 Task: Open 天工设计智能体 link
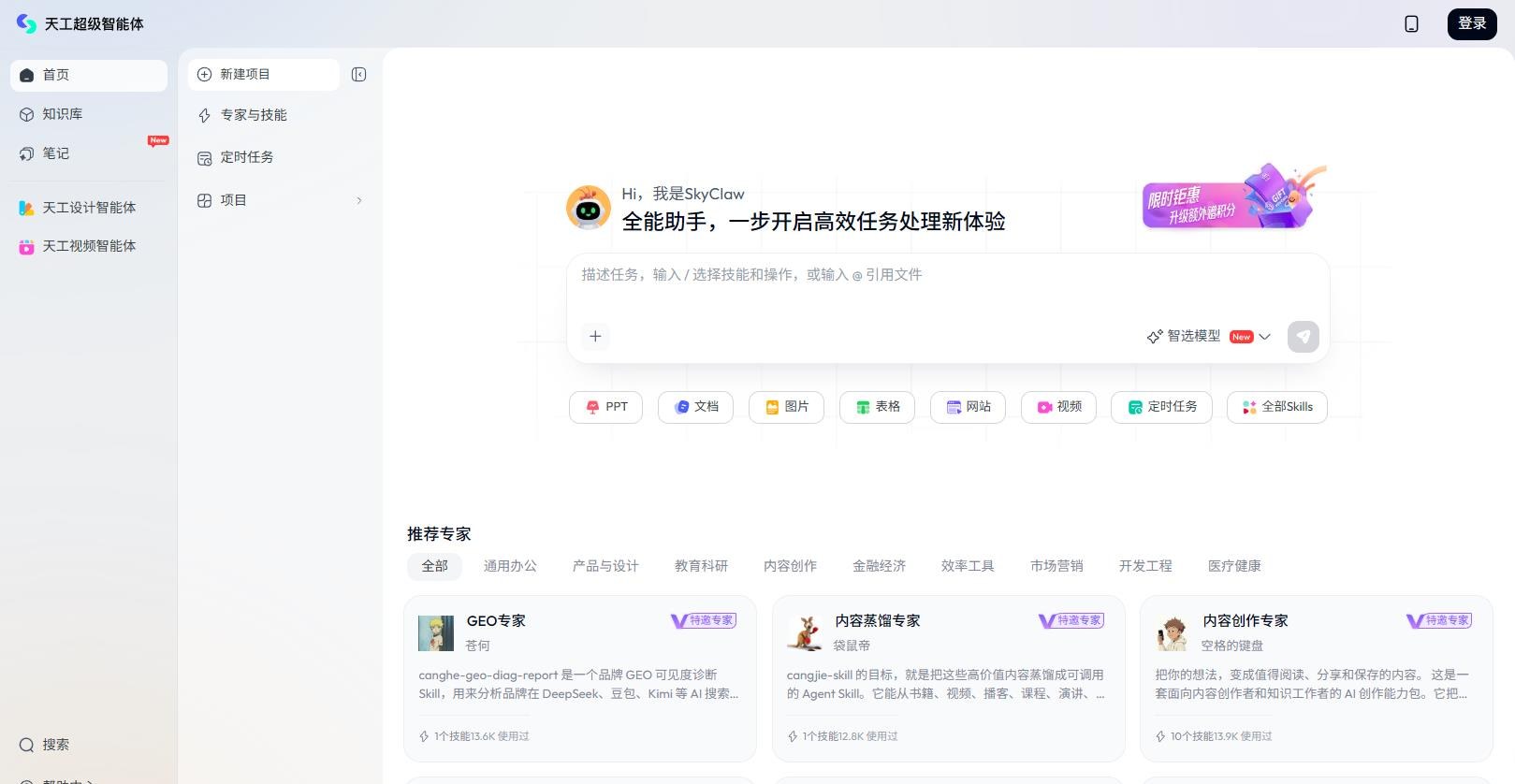pyautogui.click(x=89, y=208)
